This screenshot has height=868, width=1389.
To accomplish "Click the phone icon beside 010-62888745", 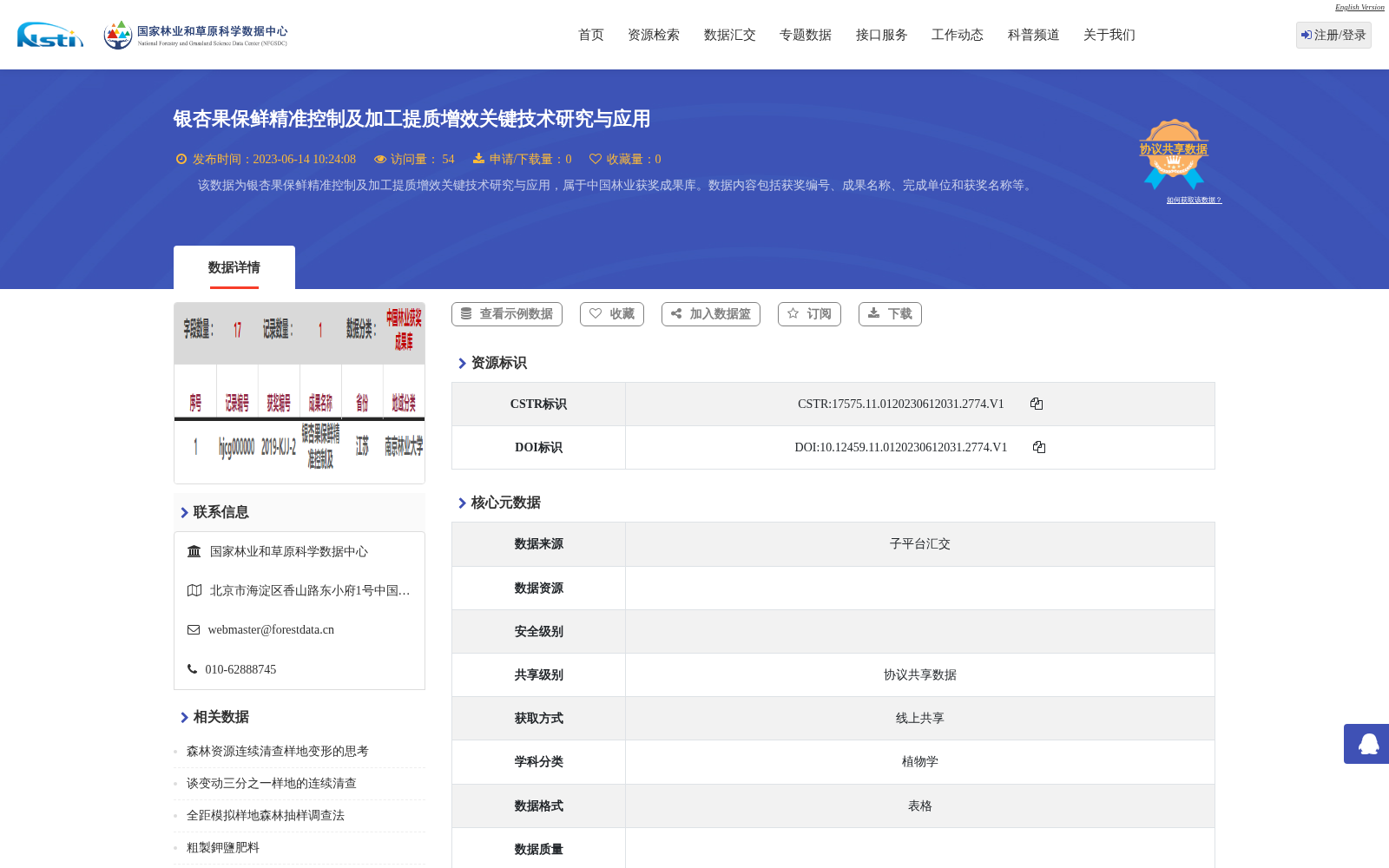I will click(193, 669).
